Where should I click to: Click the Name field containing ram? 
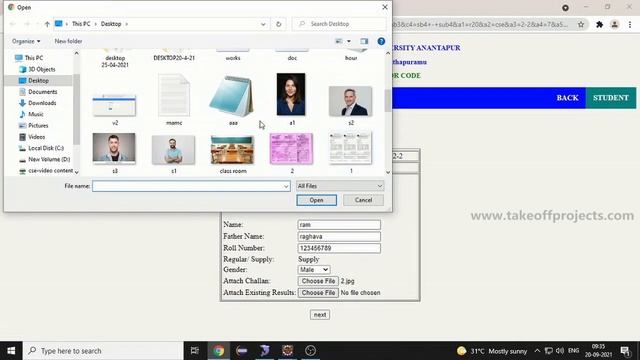tap(339, 225)
